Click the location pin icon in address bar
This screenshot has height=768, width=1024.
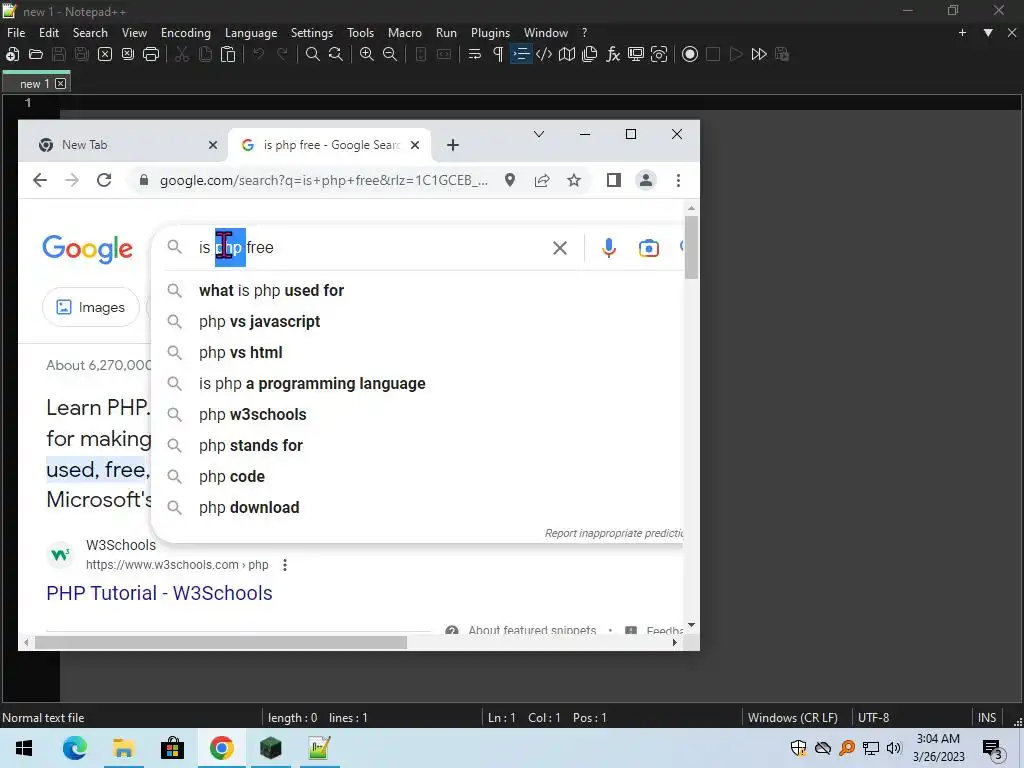(510, 180)
